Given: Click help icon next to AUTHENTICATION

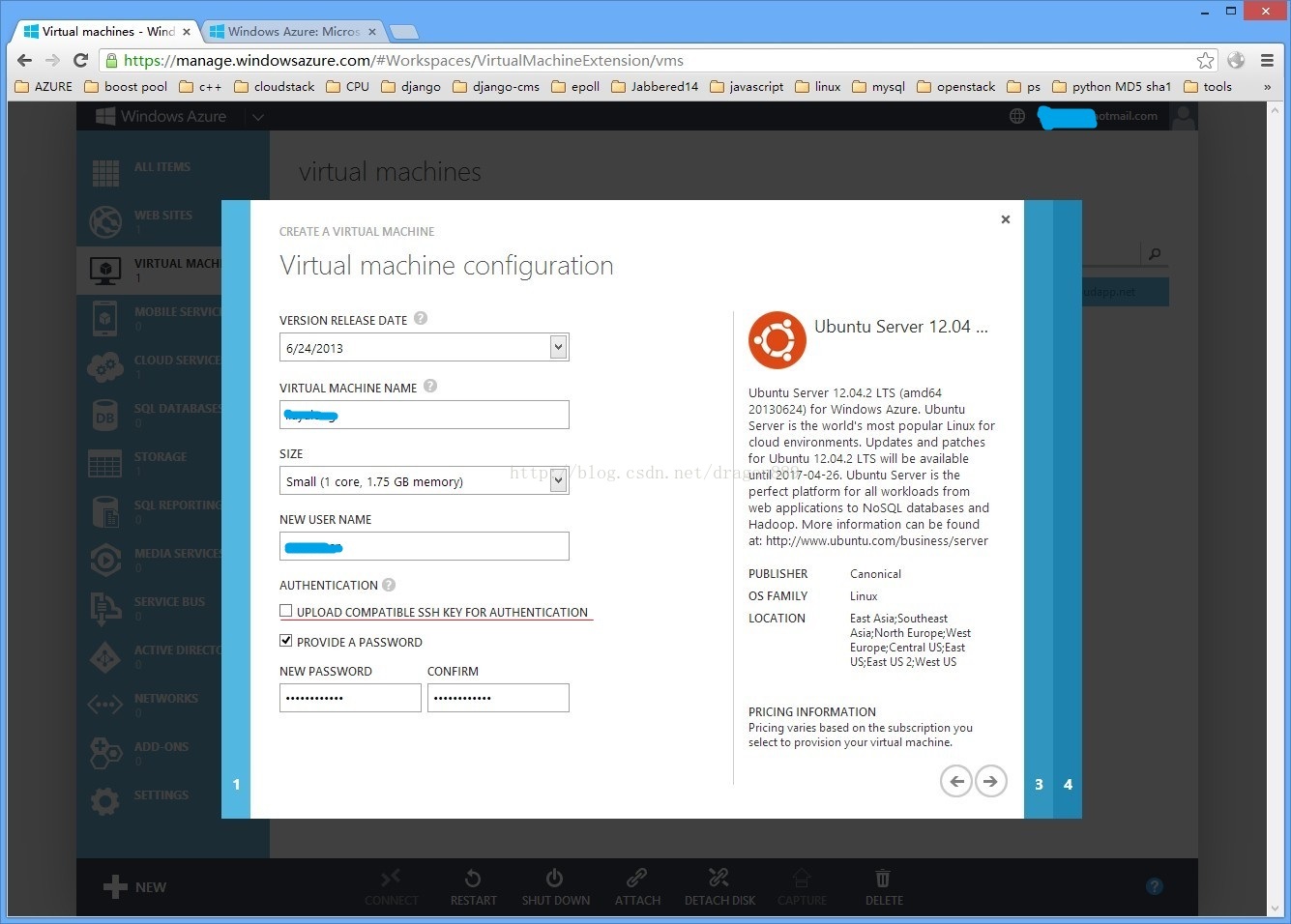Looking at the screenshot, I should coord(389,585).
